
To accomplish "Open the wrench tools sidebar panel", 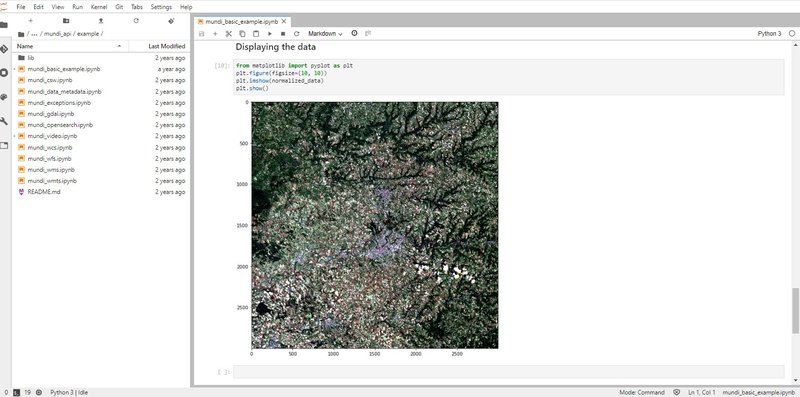I will [4, 121].
